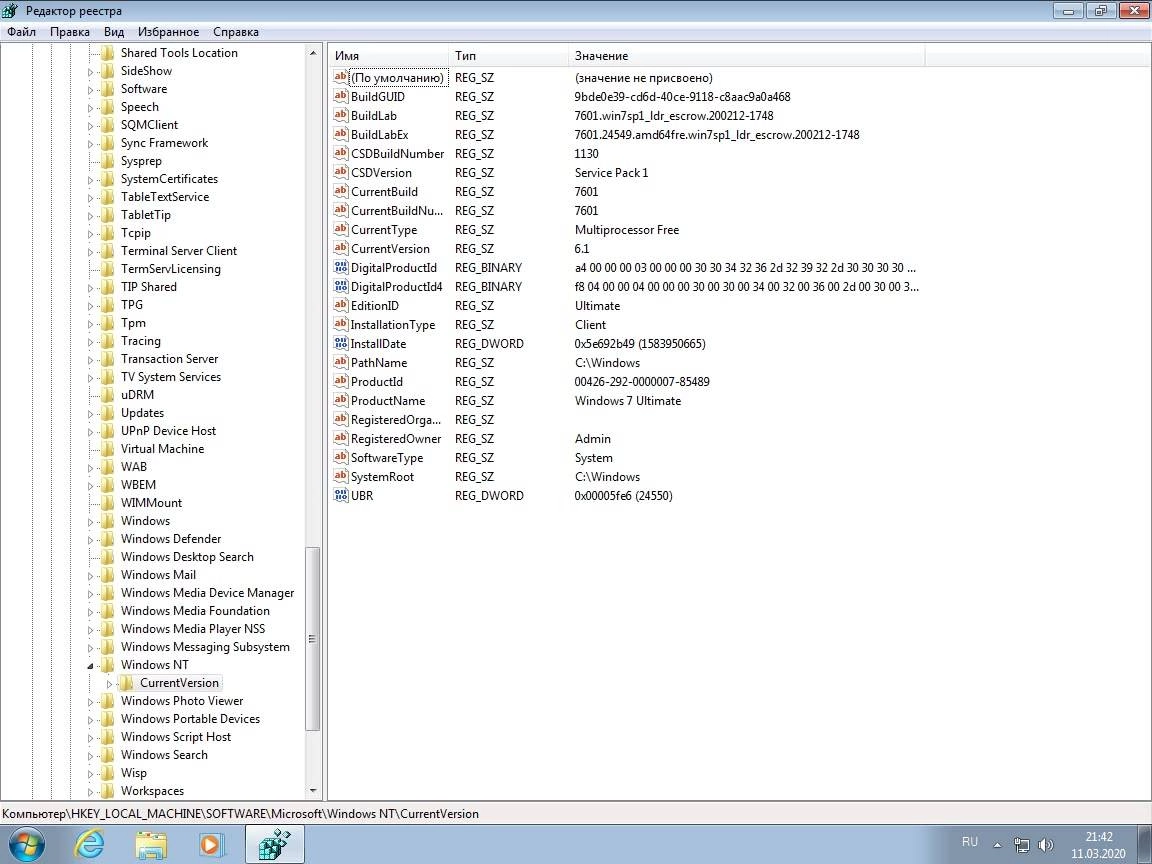Click the volume speaker tray icon

(1046, 845)
